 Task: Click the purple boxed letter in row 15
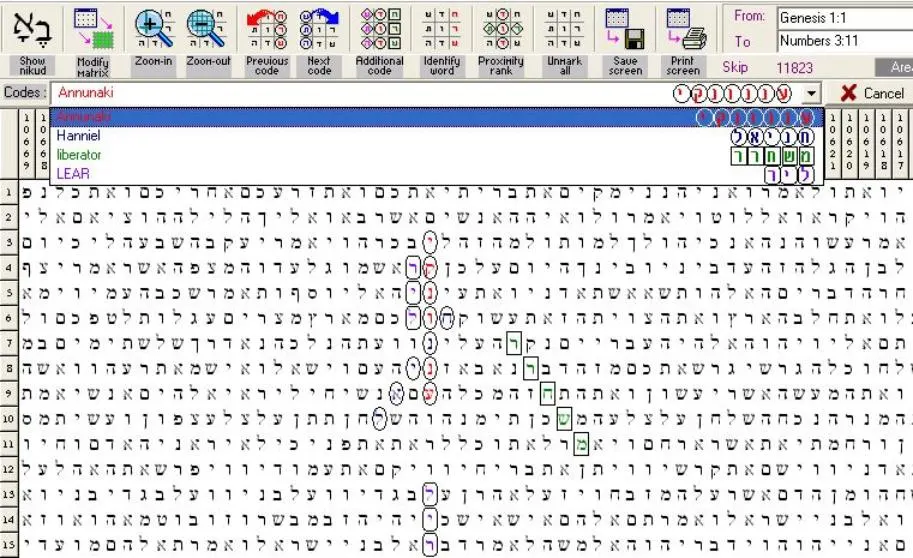pos(430,545)
